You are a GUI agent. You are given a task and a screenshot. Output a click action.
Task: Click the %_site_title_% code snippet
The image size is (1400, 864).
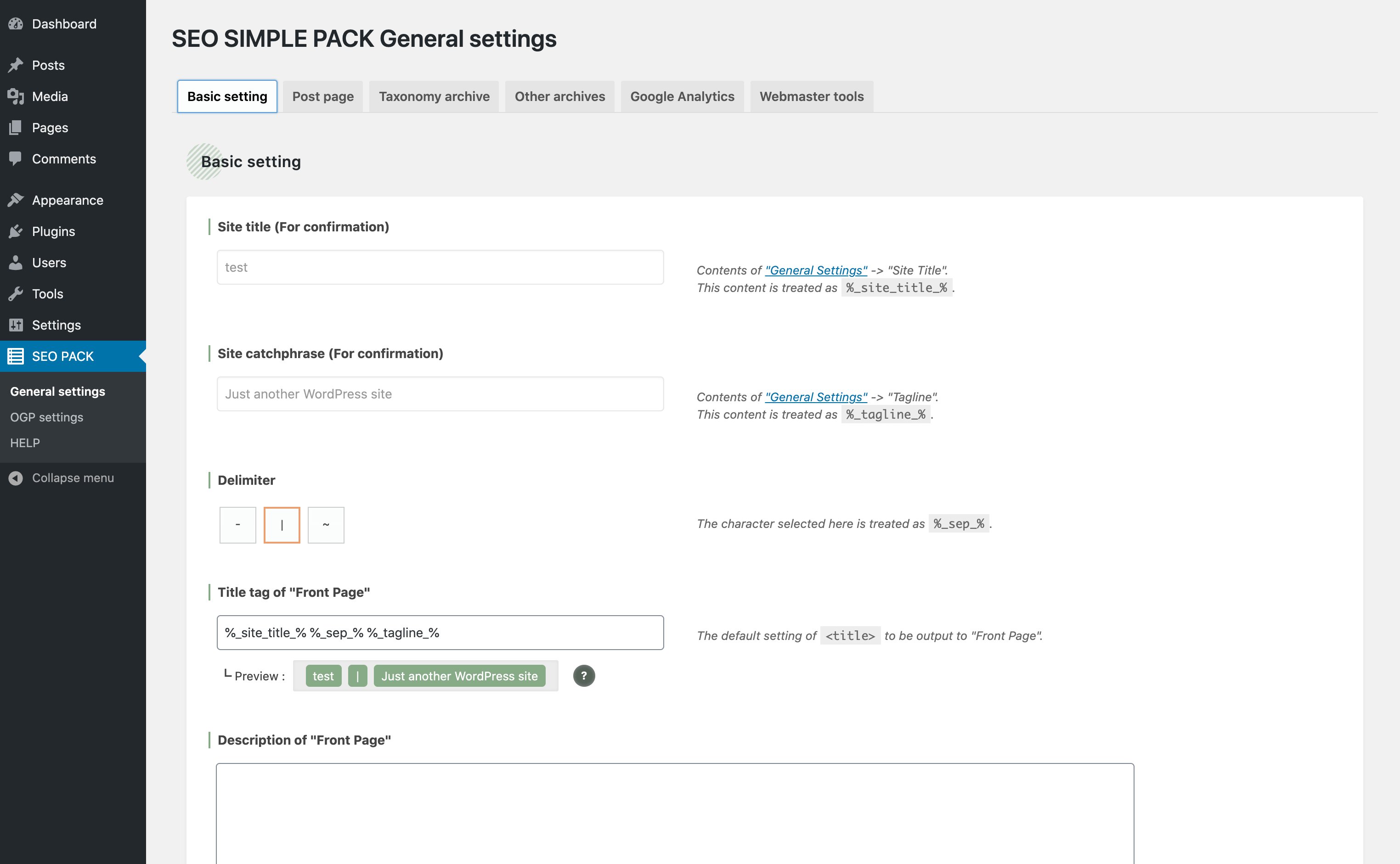[x=897, y=287]
